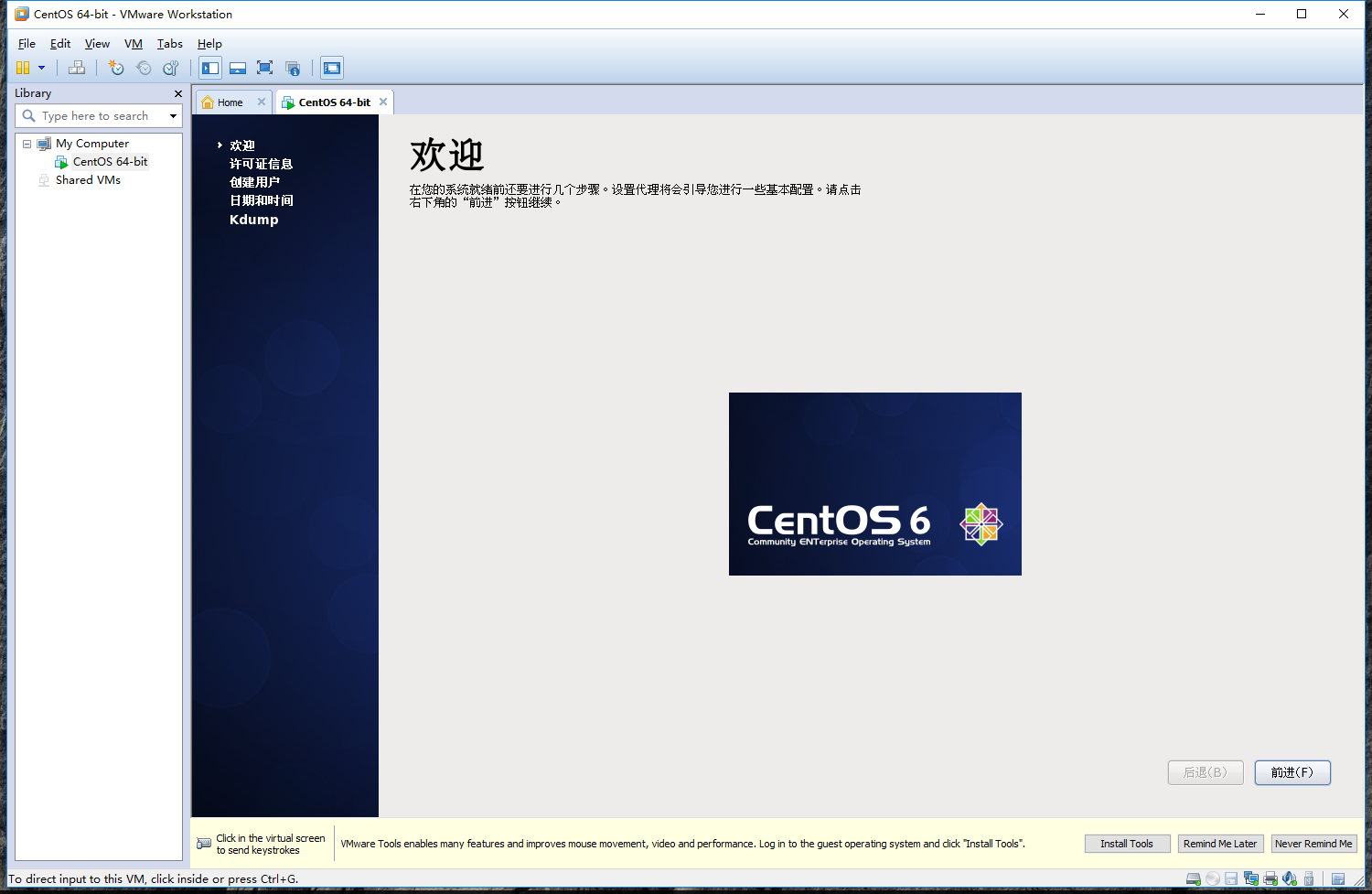Open the View menu
Screen dimensions: 1372x894
point(97,43)
